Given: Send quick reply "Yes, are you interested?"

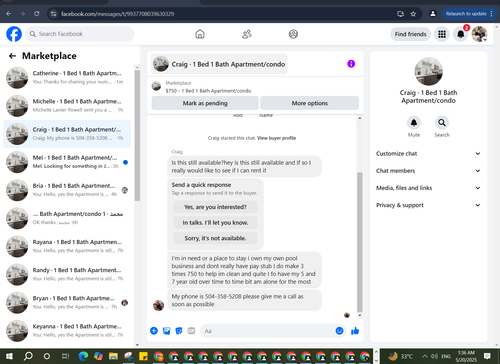Looking at the screenshot, I should [x=215, y=207].
